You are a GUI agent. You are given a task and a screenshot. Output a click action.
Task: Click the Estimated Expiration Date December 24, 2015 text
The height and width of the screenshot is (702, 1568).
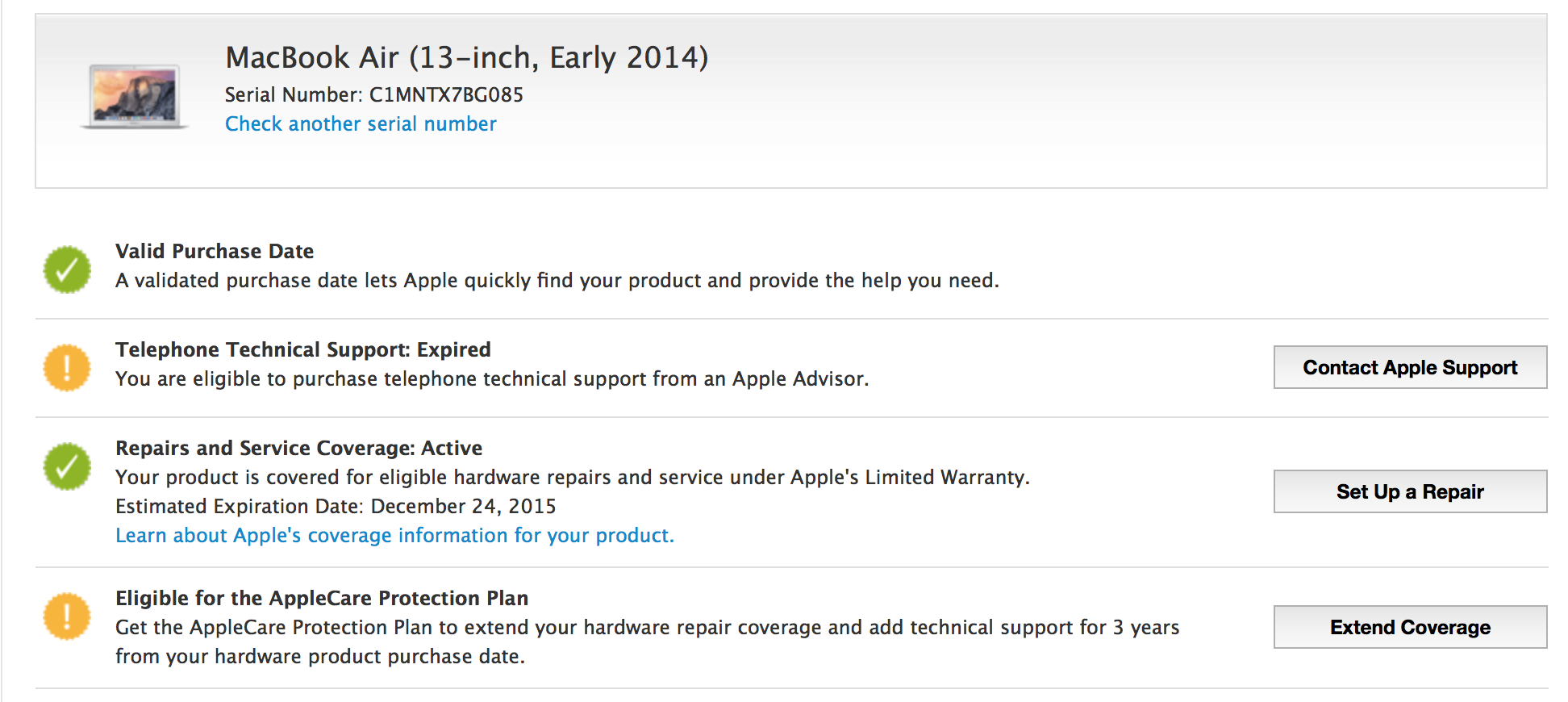point(336,507)
